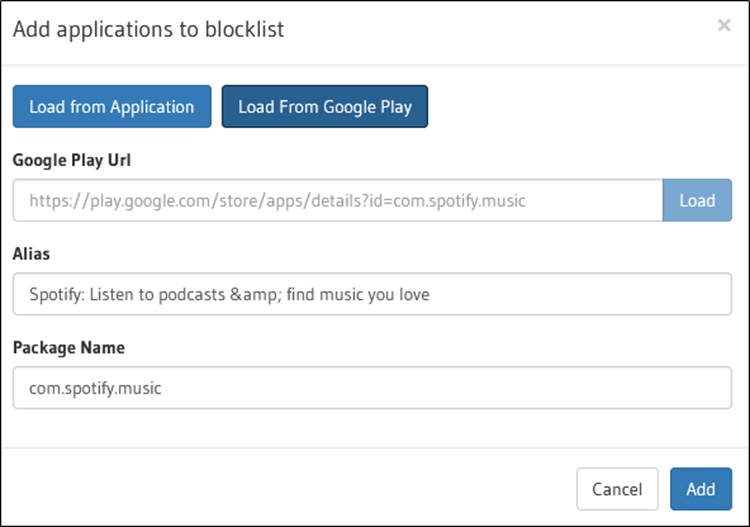Click the Google Play Url label
The height and width of the screenshot is (527, 750).
click(x=72, y=160)
